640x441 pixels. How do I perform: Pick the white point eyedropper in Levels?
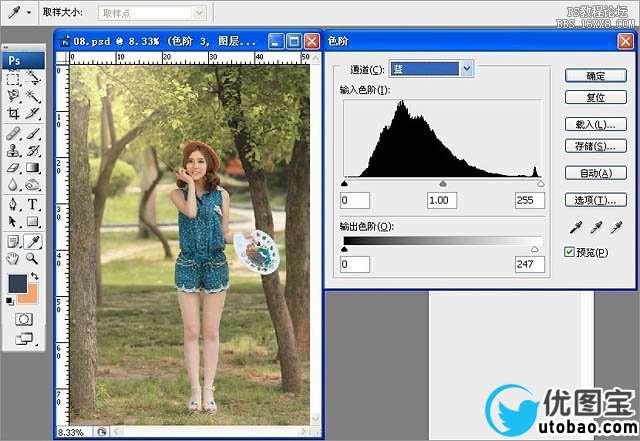pos(616,227)
